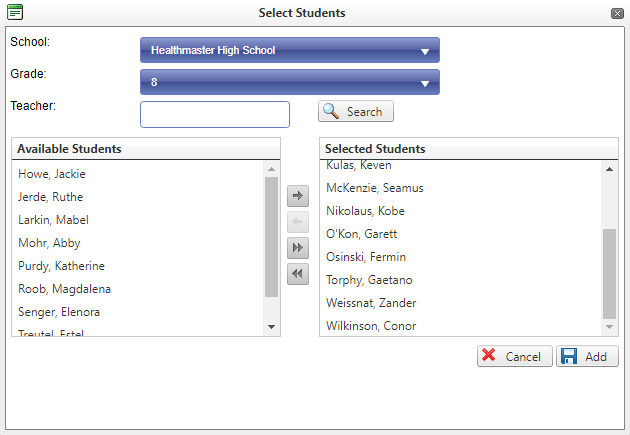Select Howe, Jackie in Available Students
630x435 pixels.
[138, 174]
